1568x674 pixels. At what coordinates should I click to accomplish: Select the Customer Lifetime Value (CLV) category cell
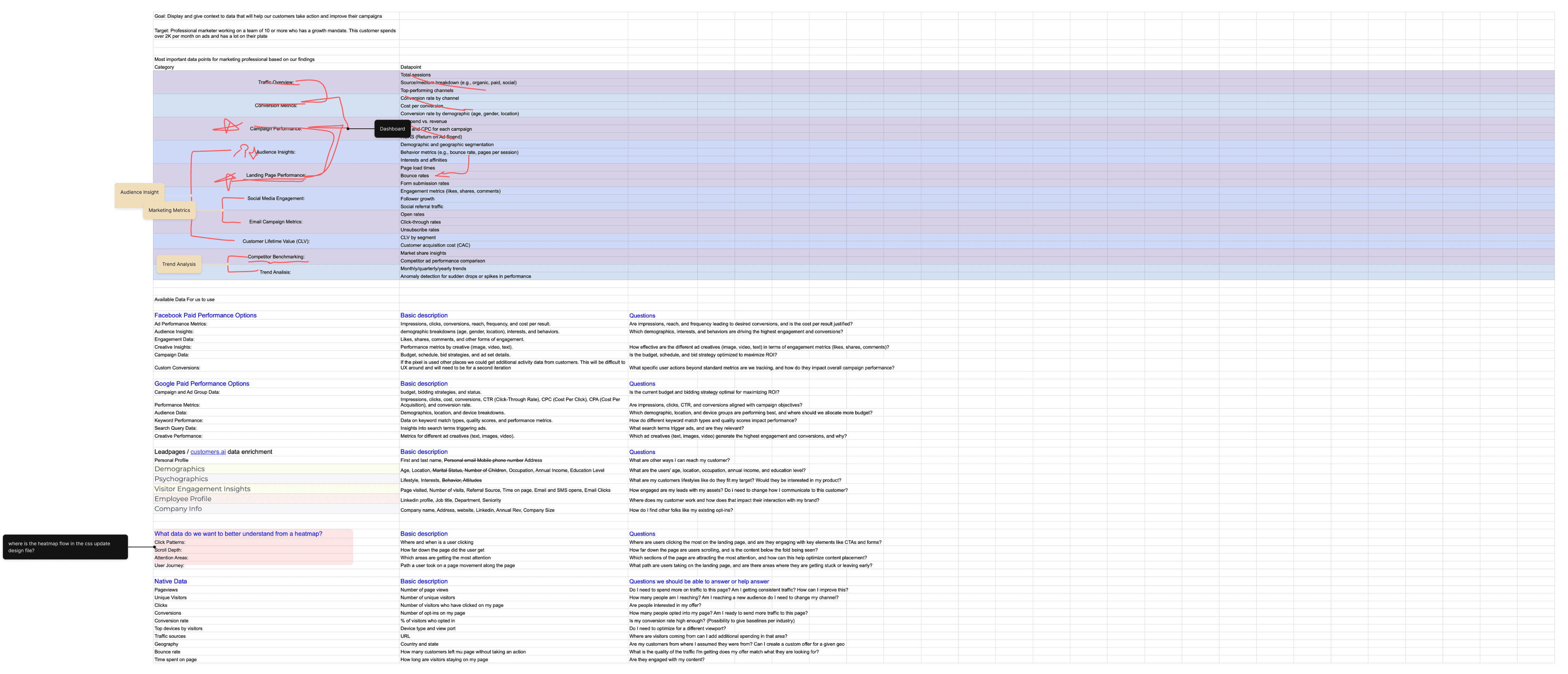276,241
